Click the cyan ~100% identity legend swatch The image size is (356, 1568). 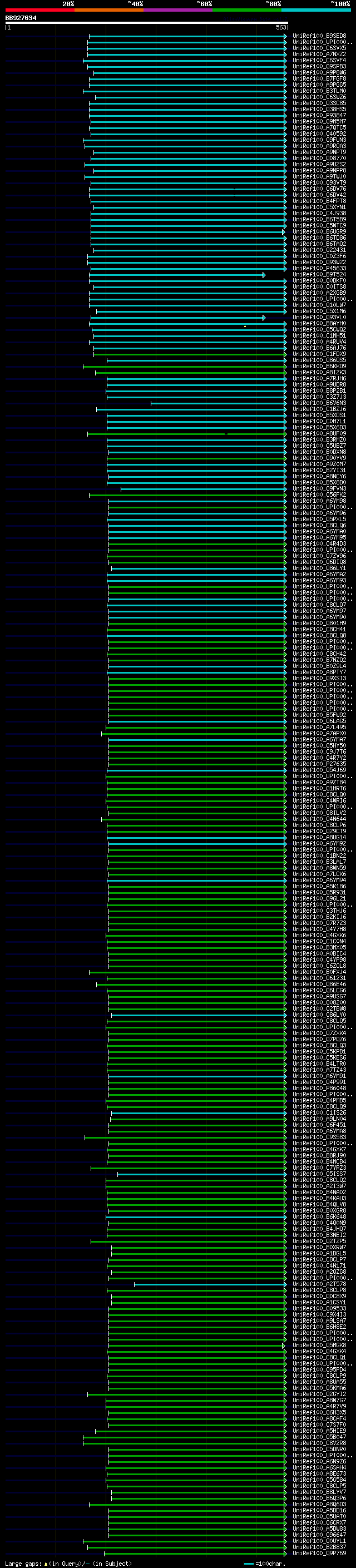pyautogui.click(x=317, y=10)
